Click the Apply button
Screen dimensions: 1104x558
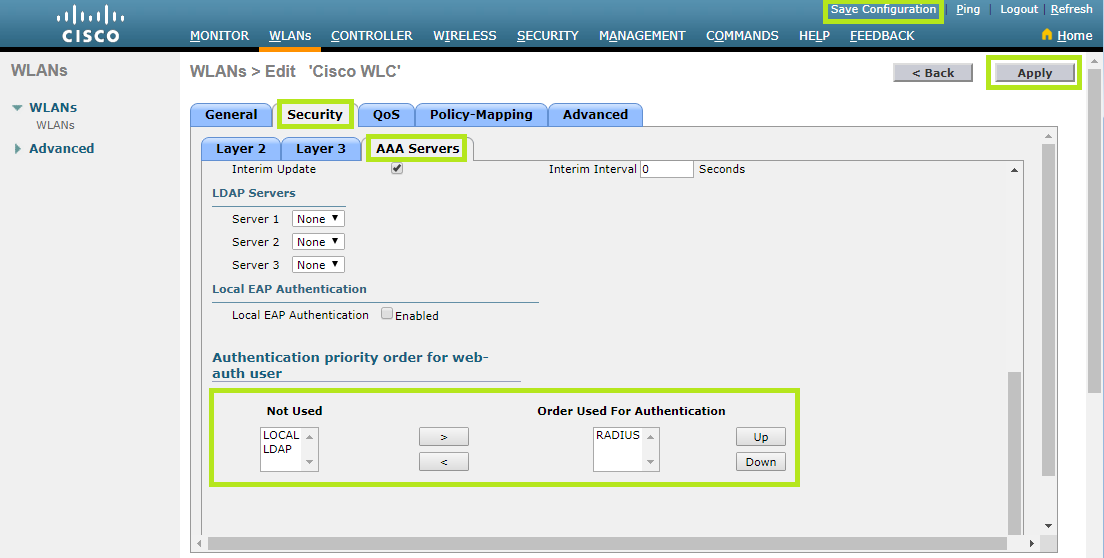tap(1034, 73)
